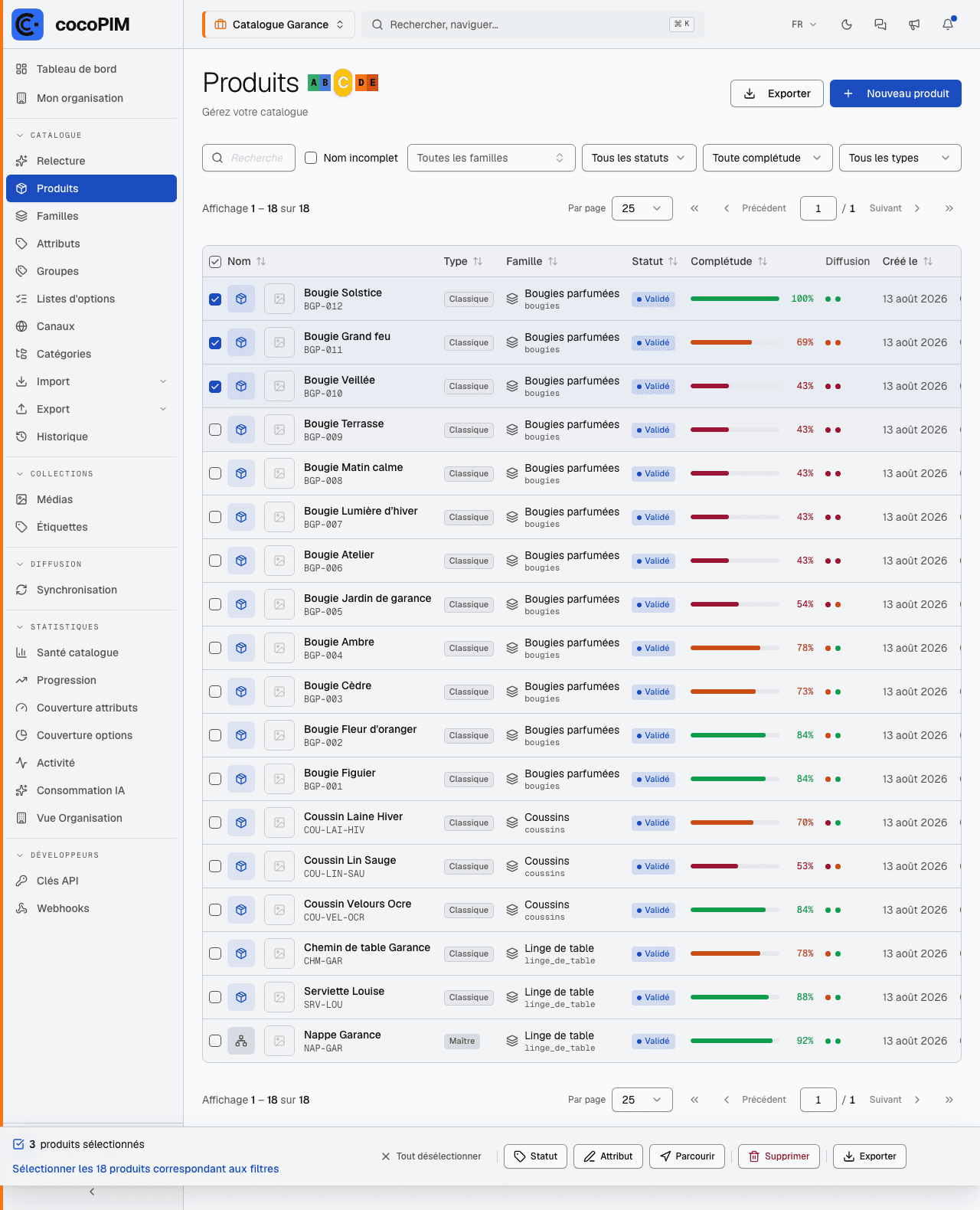This screenshot has height=1210, width=980.
Task: Open the FR language dropdown
Action: [x=804, y=25]
